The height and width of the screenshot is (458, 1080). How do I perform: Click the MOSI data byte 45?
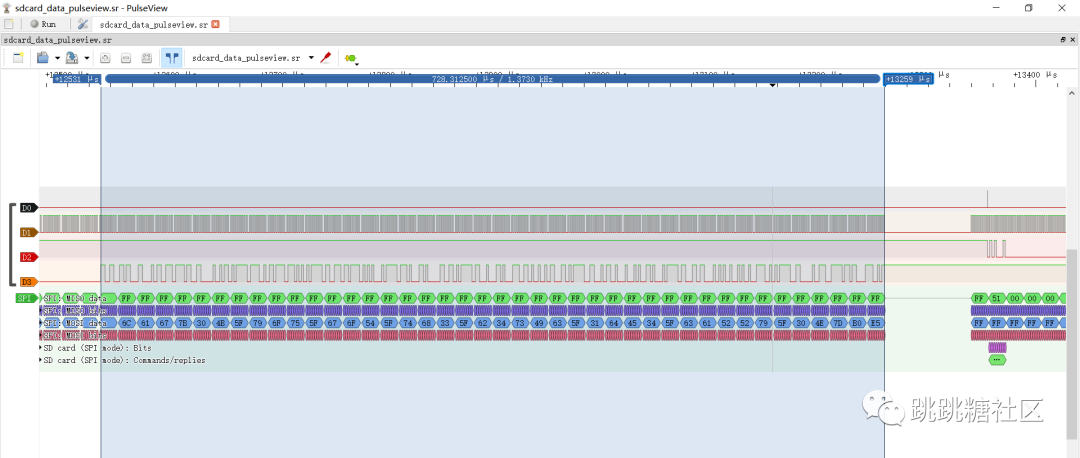pos(632,323)
